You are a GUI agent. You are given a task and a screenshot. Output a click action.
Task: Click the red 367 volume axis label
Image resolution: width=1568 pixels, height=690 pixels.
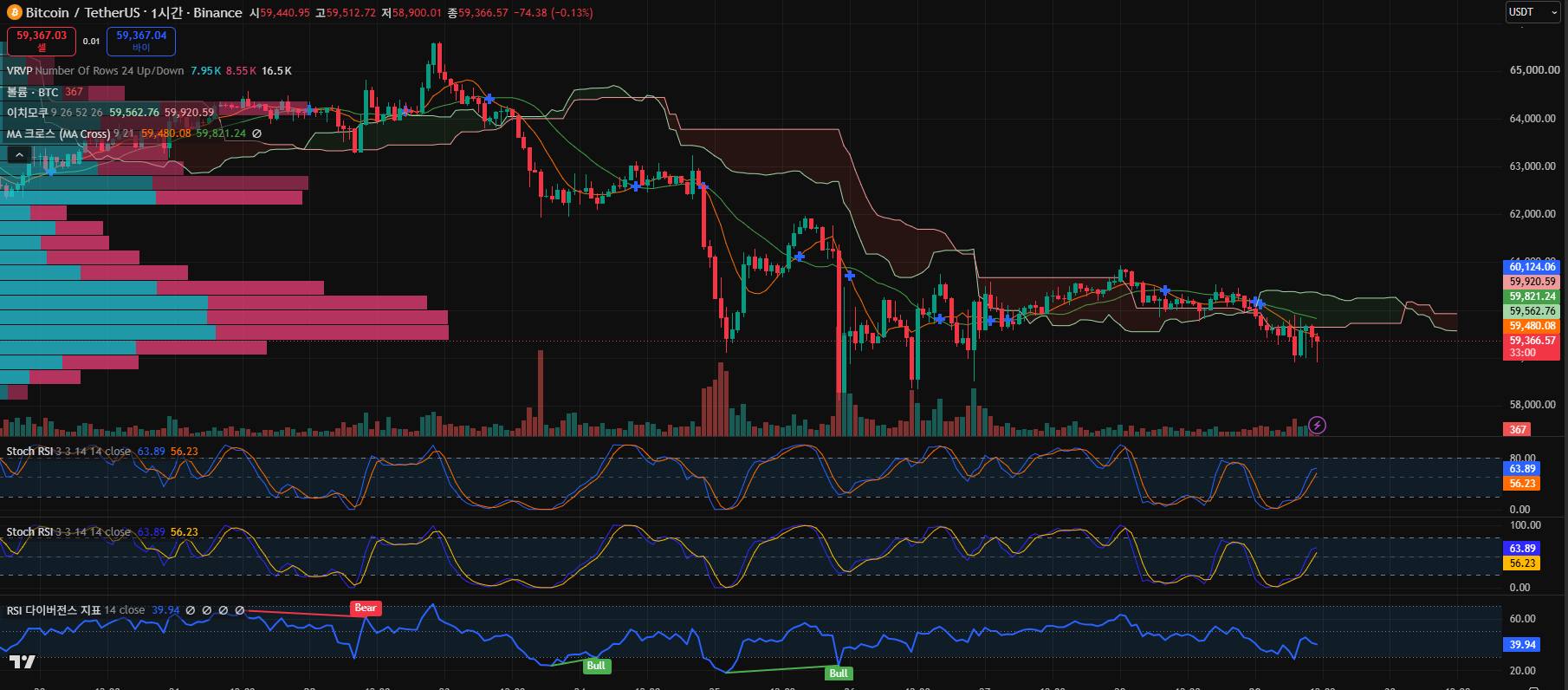[1518, 429]
